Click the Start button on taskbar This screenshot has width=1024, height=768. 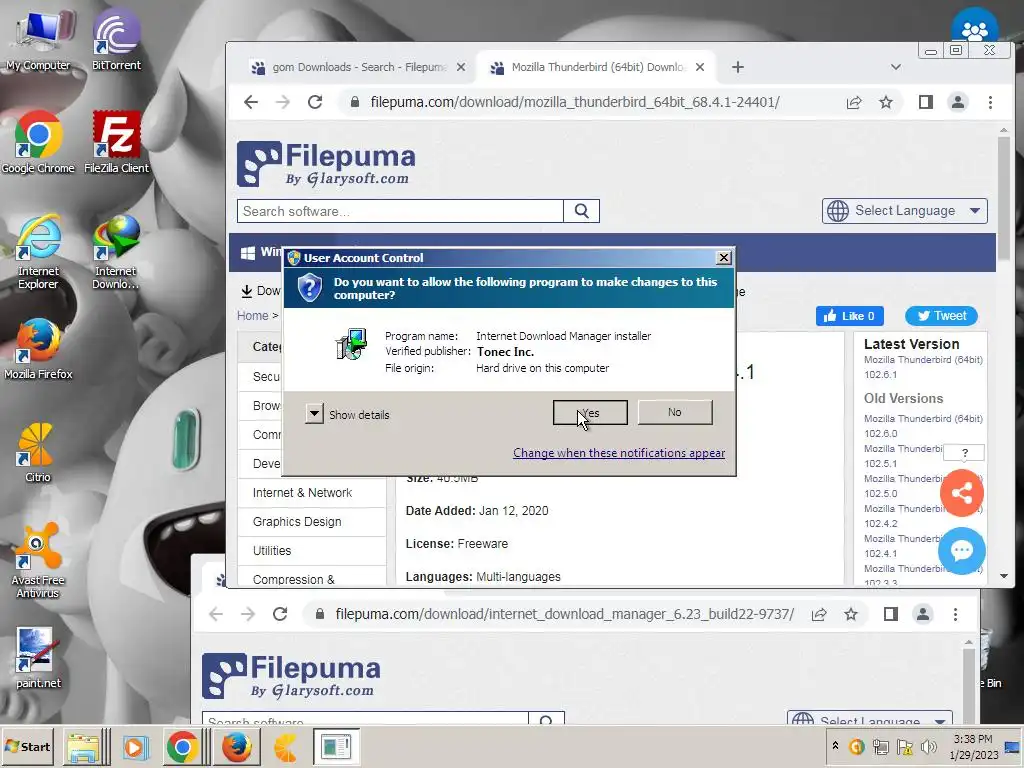point(28,746)
